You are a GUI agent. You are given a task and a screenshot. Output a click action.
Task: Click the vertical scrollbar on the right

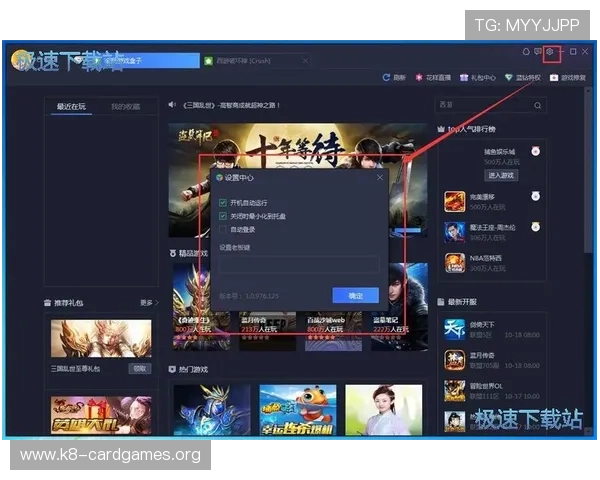pyautogui.click(x=588, y=170)
